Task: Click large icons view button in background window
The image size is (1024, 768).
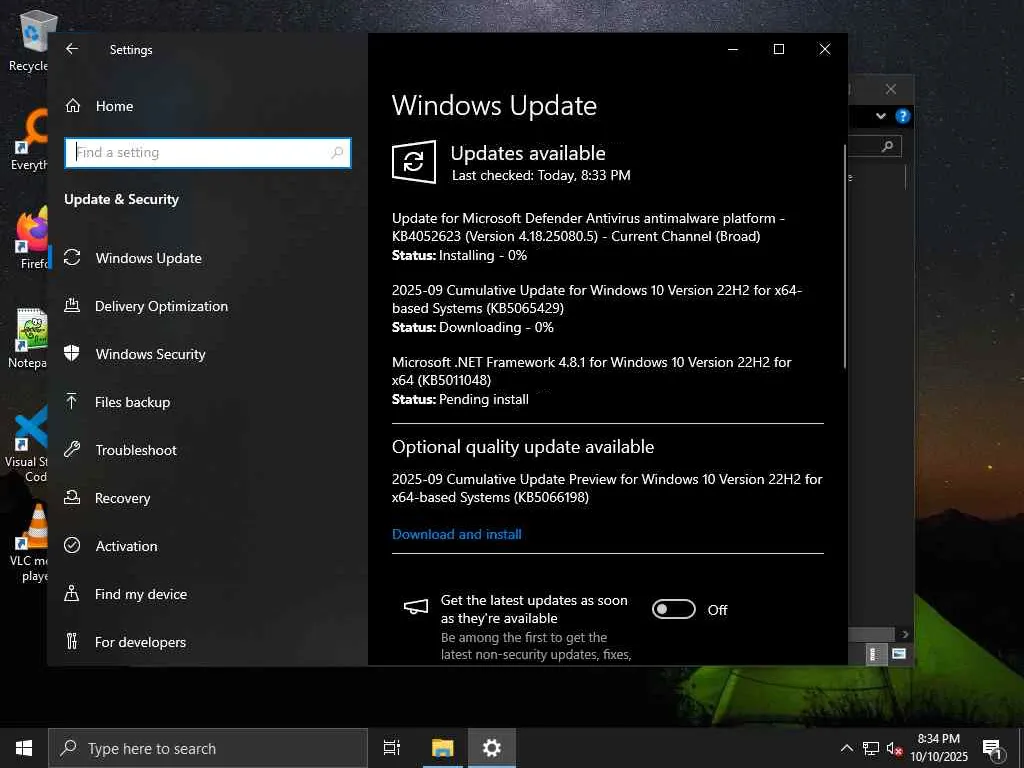Action: click(899, 654)
